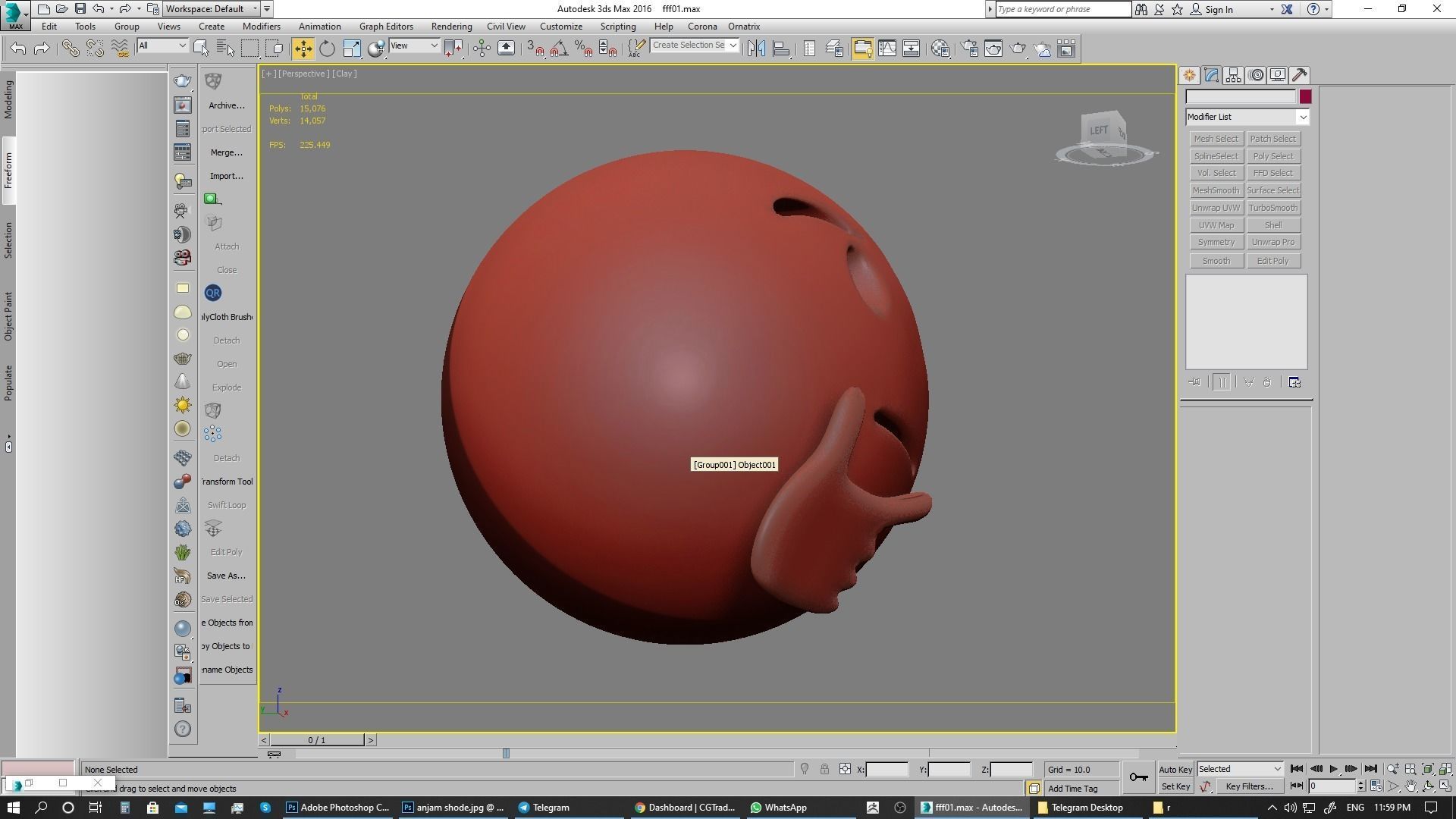The height and width of the screenshot is (819, 1456).
Task: Switch to the Motion panel tab
Action: [1257, 75]
